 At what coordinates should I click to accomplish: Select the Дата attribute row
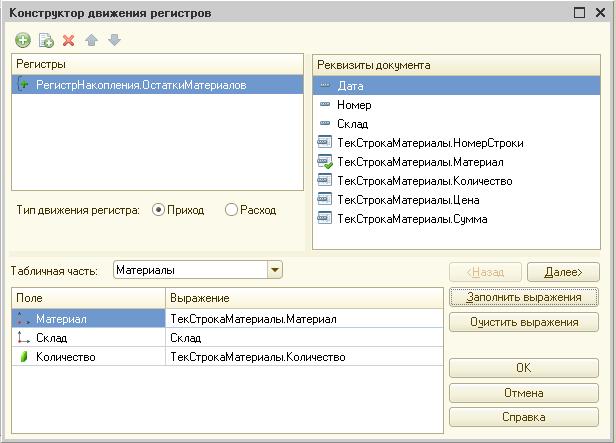tap(456, 86)
